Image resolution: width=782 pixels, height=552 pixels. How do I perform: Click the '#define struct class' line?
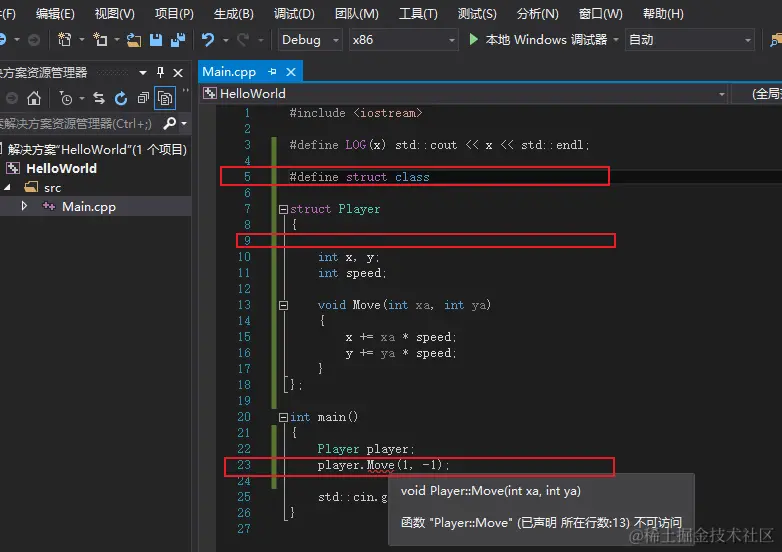[x=359, y=177]
